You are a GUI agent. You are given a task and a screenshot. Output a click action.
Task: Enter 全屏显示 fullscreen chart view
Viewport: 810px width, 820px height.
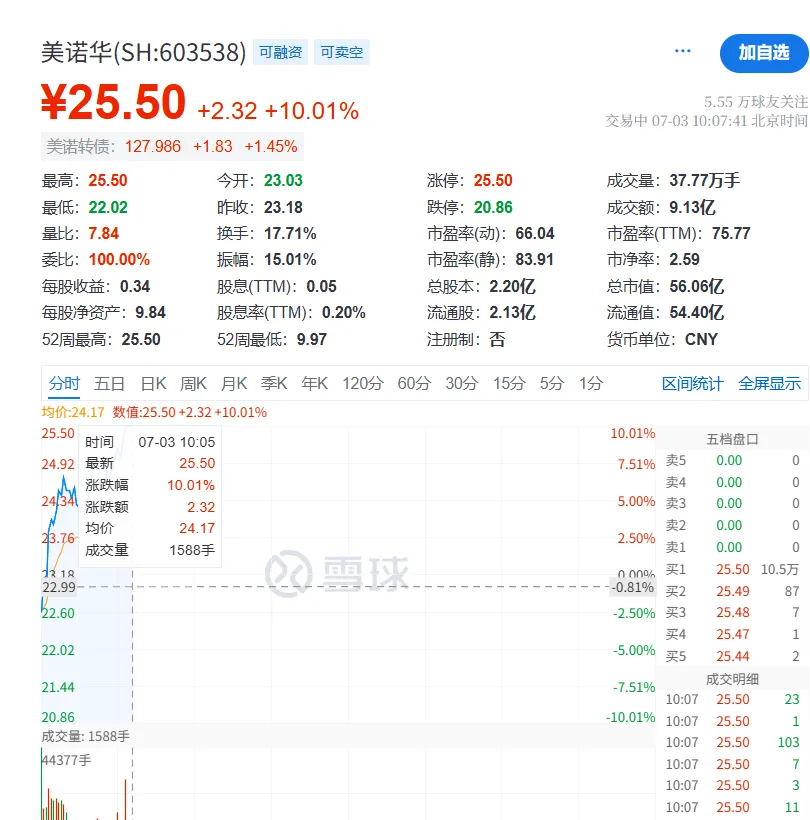point(769,383)
